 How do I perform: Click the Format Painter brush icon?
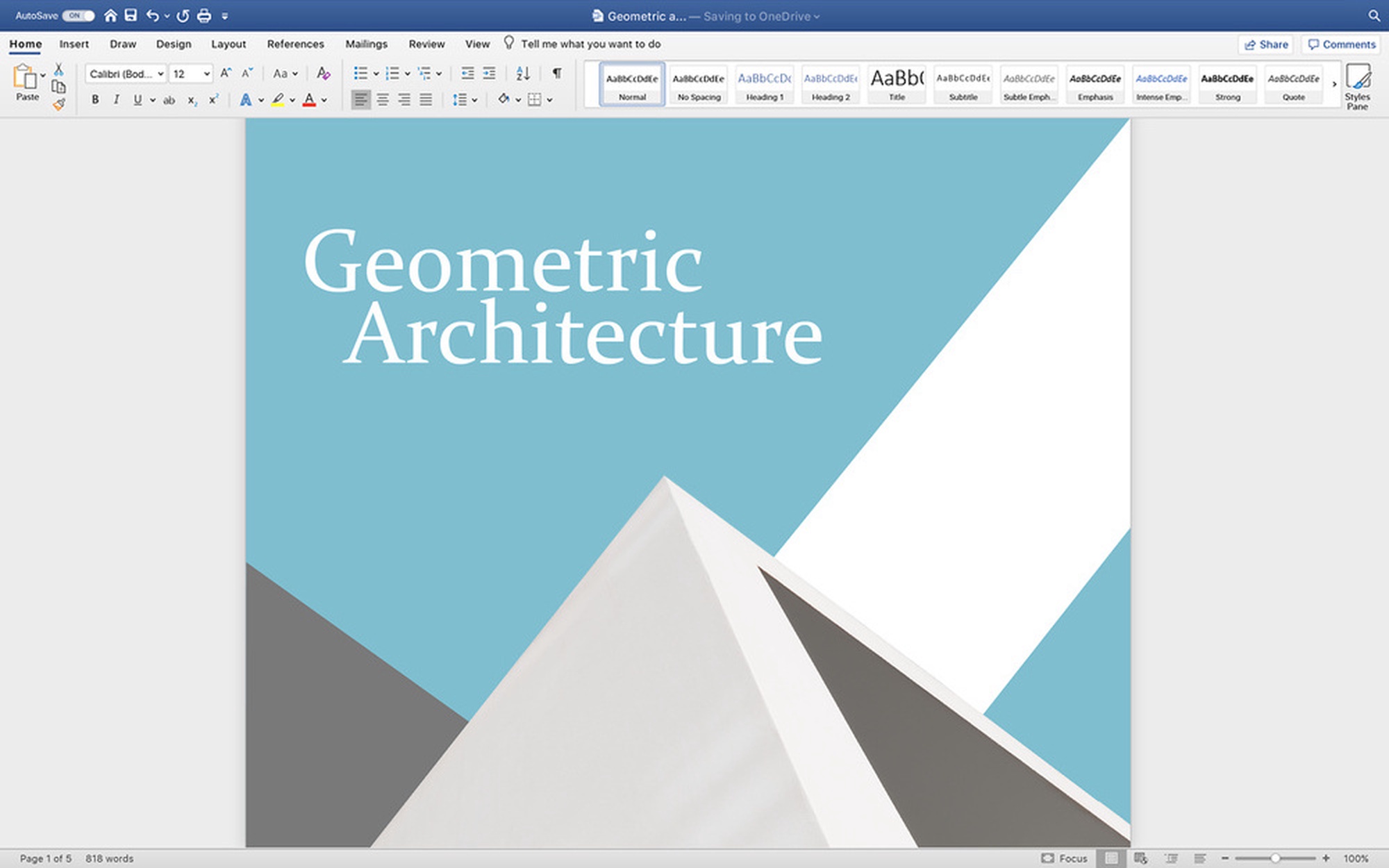[x=59, y=105]
